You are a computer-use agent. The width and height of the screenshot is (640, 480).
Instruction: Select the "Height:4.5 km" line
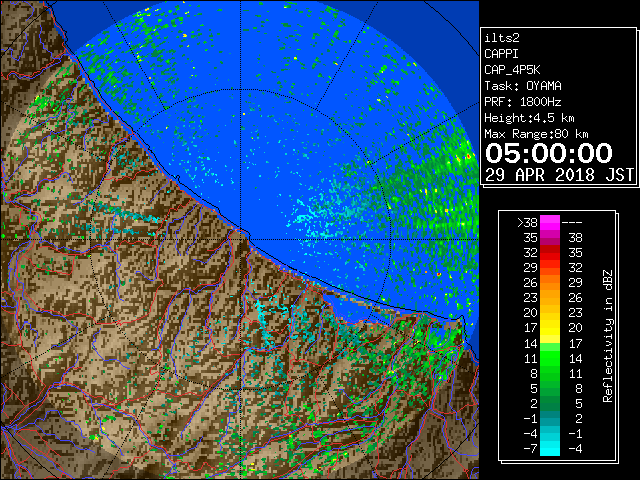(x=529, y=118)
